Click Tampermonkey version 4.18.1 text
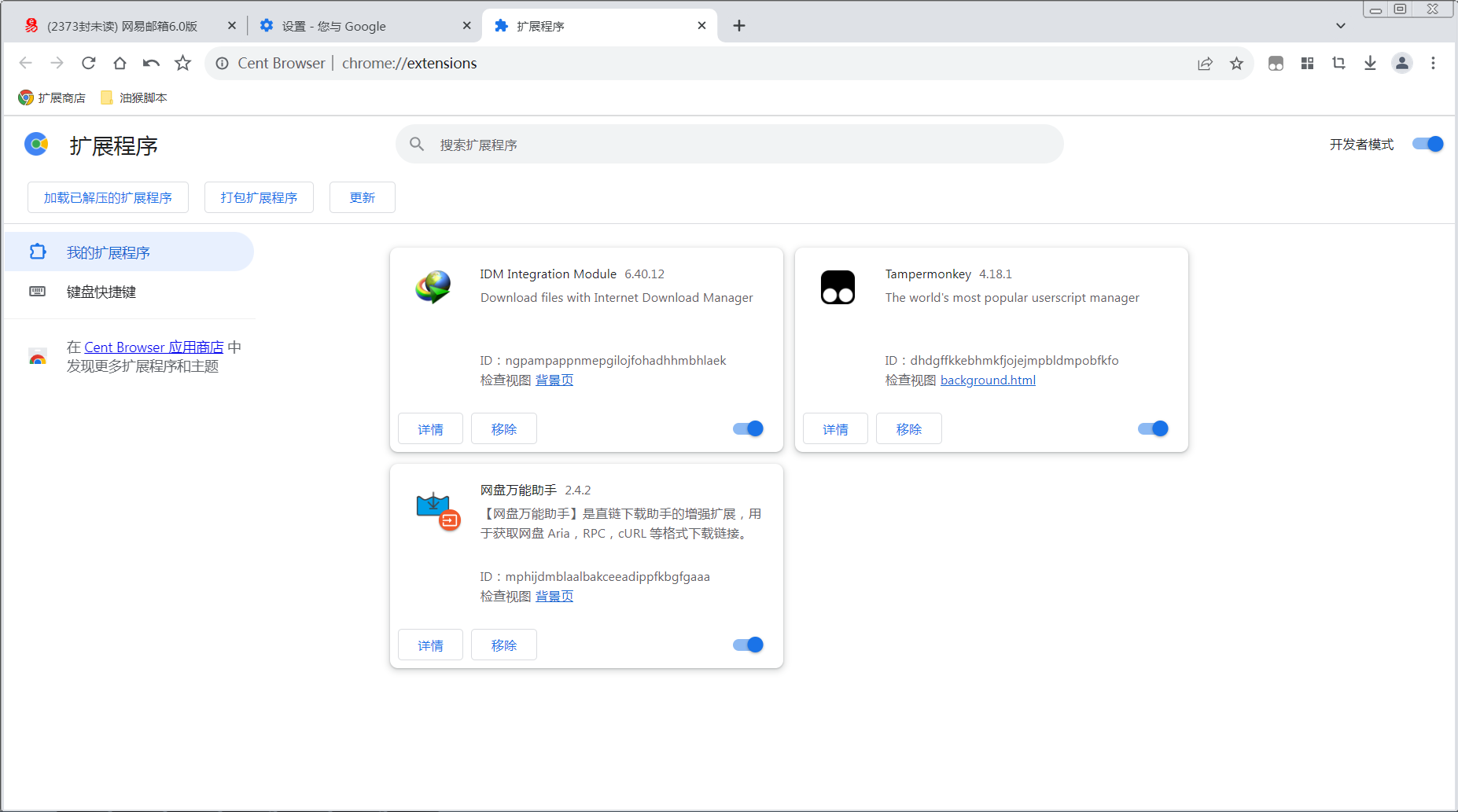 (x=996, y=274)
